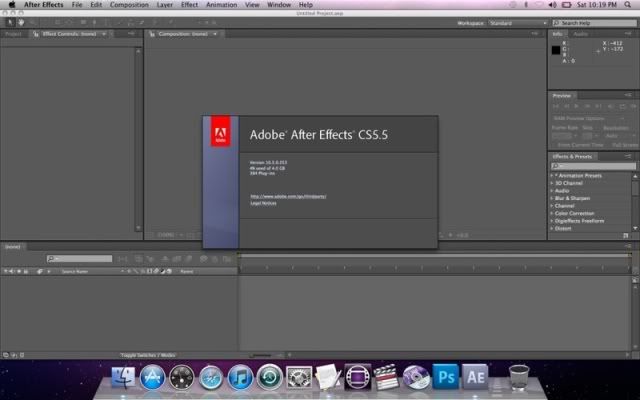
Task: Switch to the Audio panel tab
Action: 580,34
